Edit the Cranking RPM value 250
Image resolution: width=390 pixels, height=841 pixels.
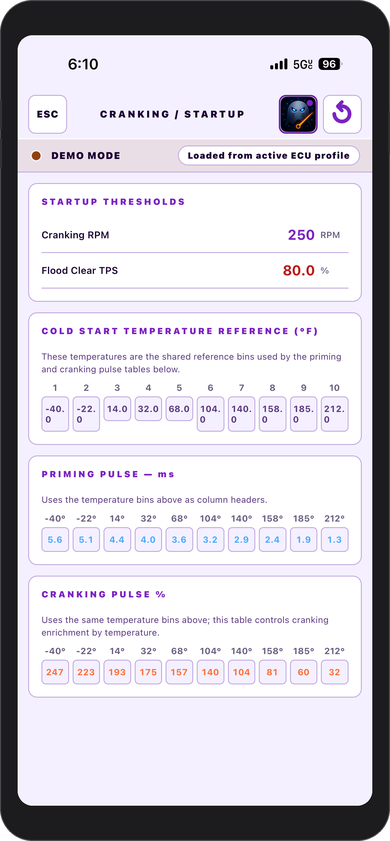click(x=301, y=235)
